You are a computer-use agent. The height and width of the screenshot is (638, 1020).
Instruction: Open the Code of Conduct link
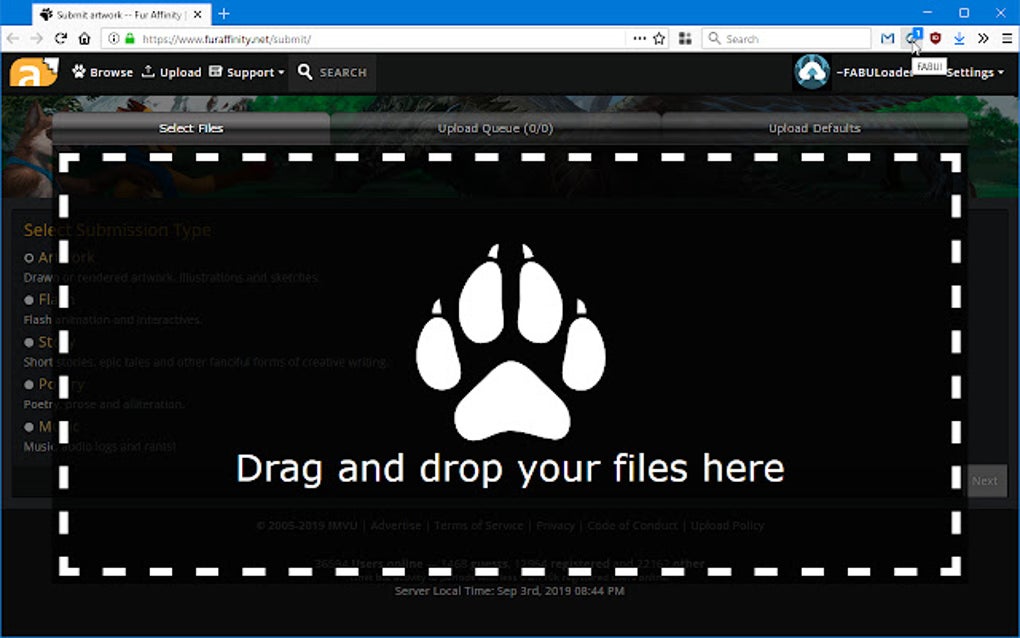(x=632, y=525)
